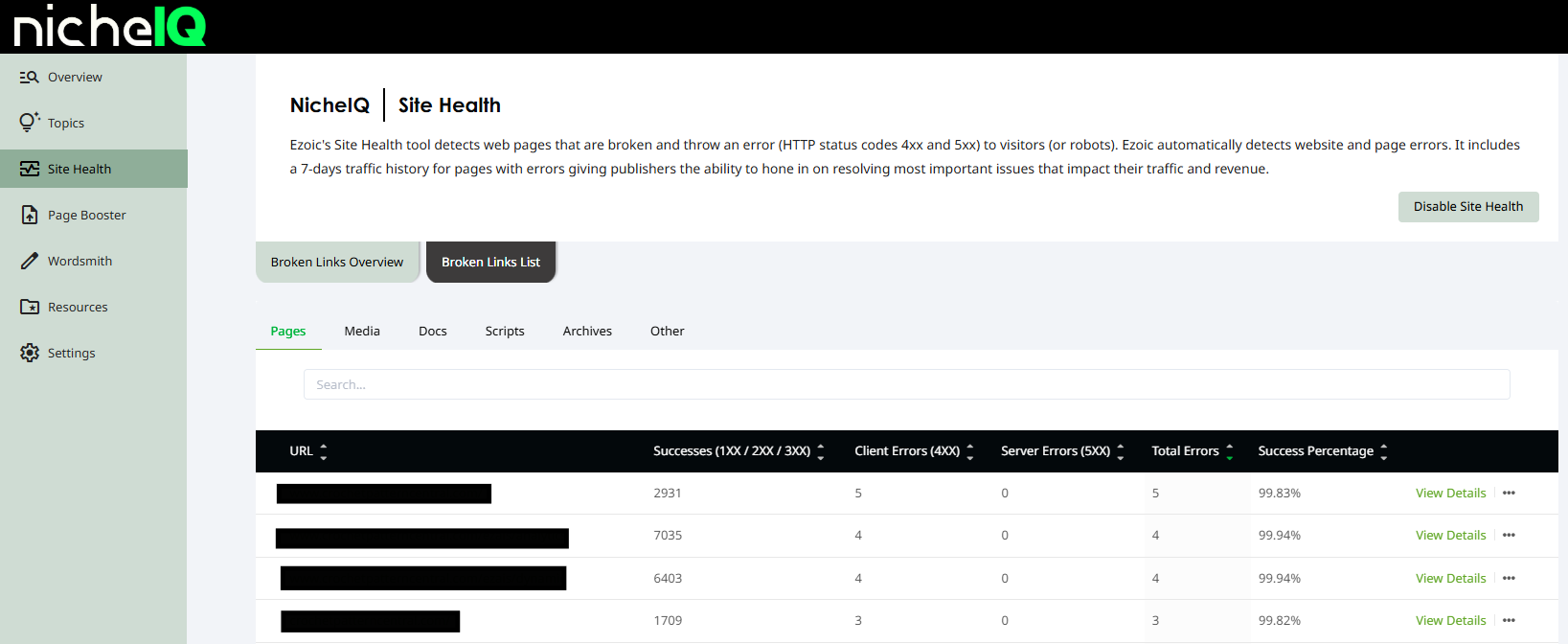Screen dimensions: 1568x644
Task: Select the Page Booster icon
Action: coord(30,215)
